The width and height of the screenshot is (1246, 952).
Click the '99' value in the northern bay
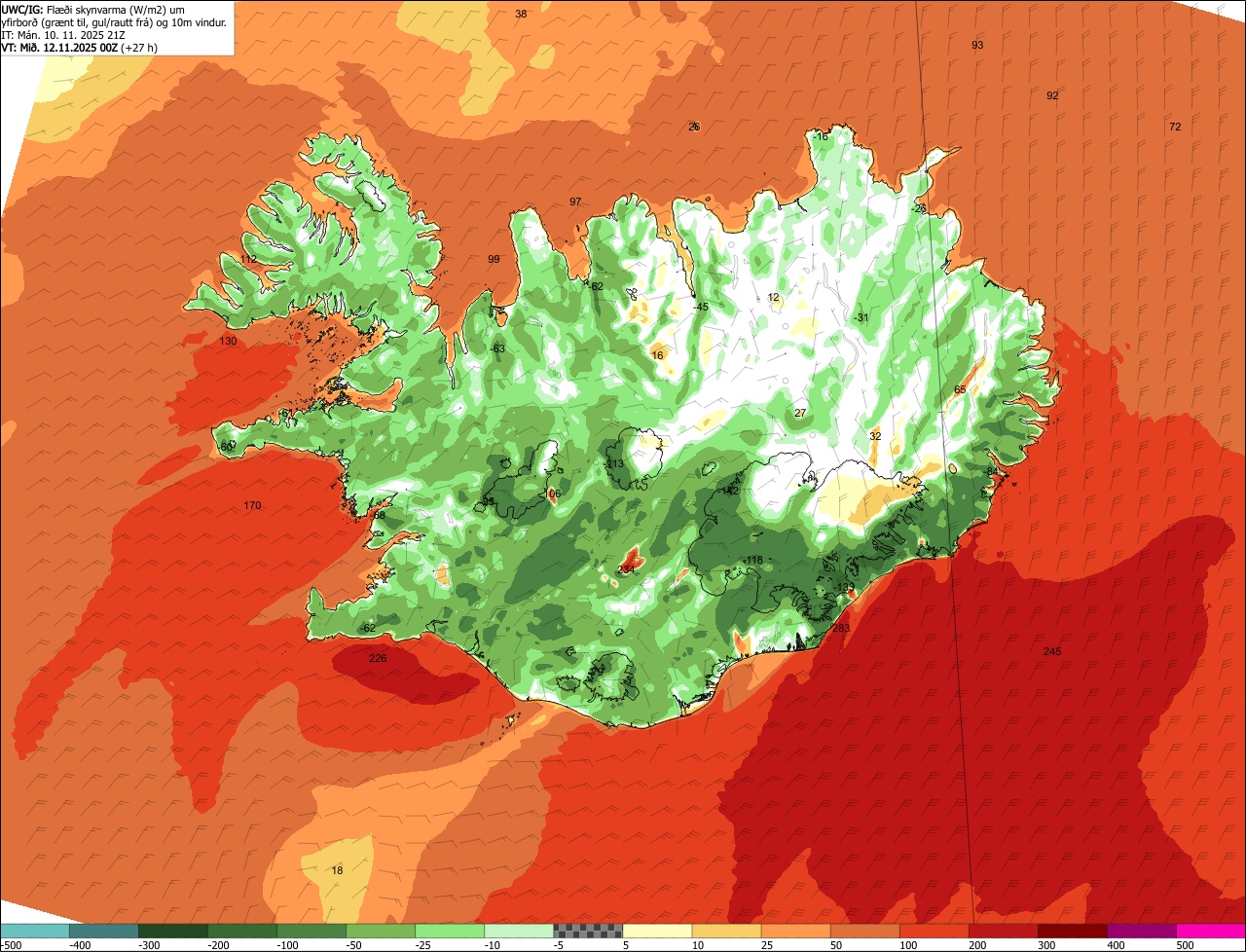(x=494, y=259)
